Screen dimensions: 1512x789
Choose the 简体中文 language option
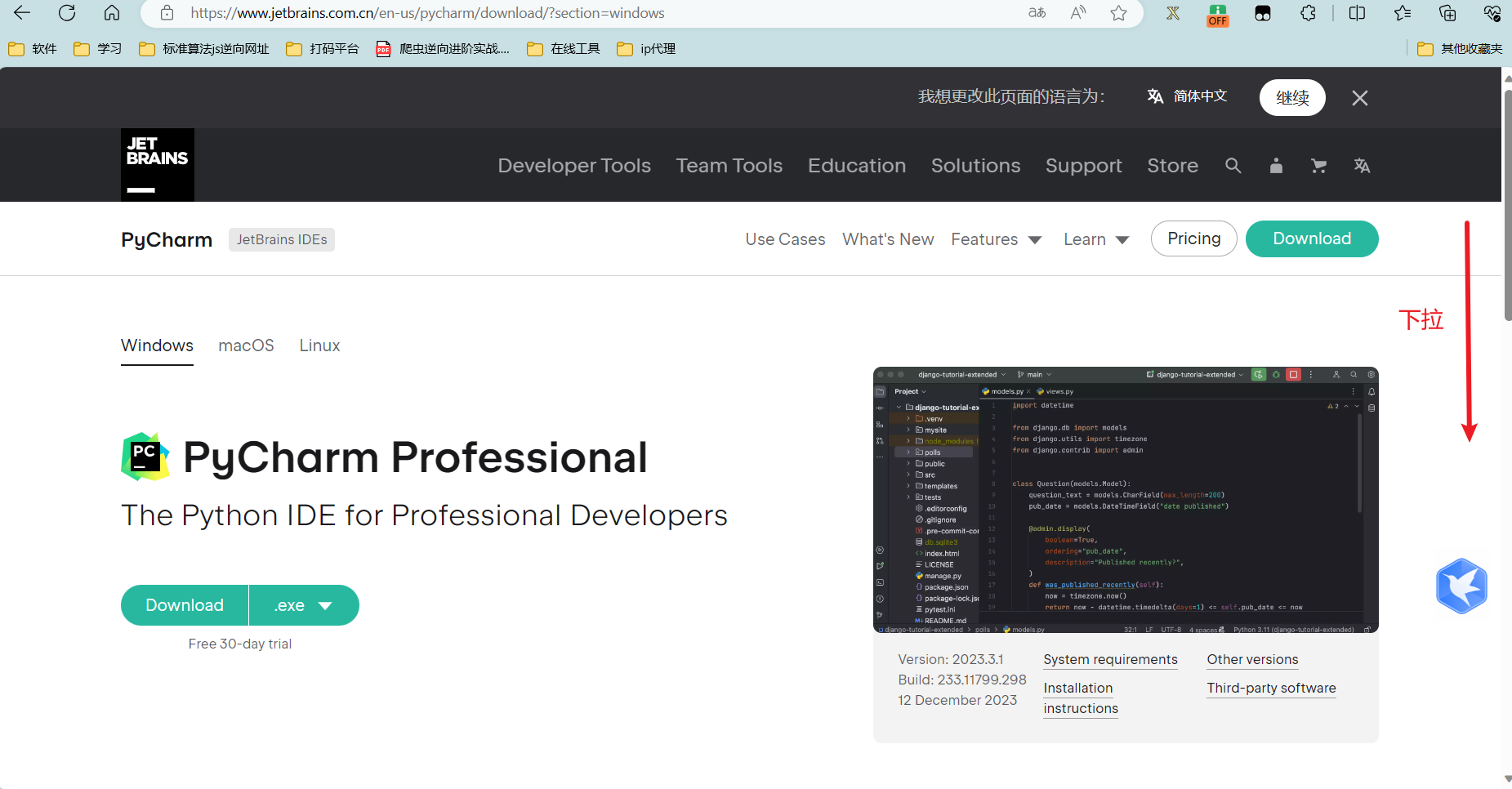click(1188, 96)
